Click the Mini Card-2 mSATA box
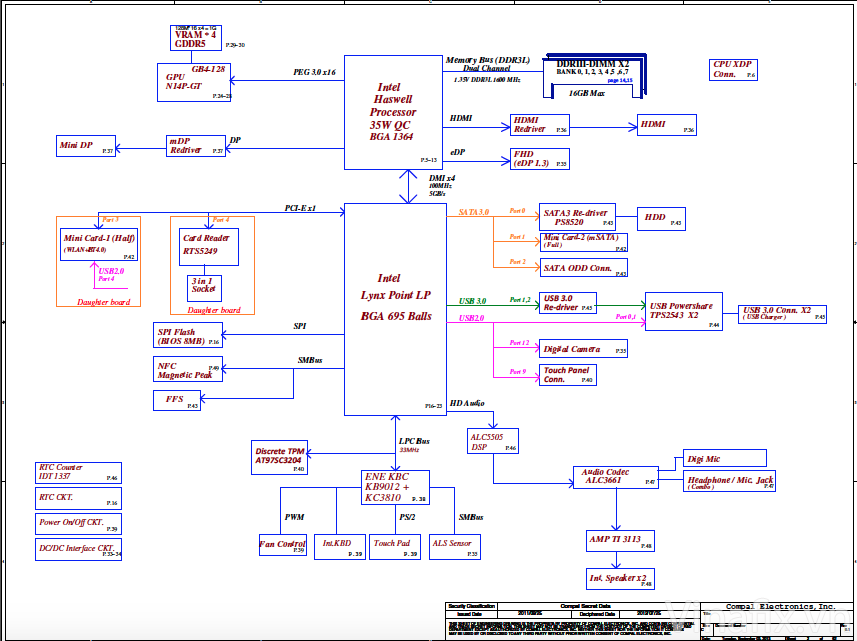 click(x=583, y=242)
